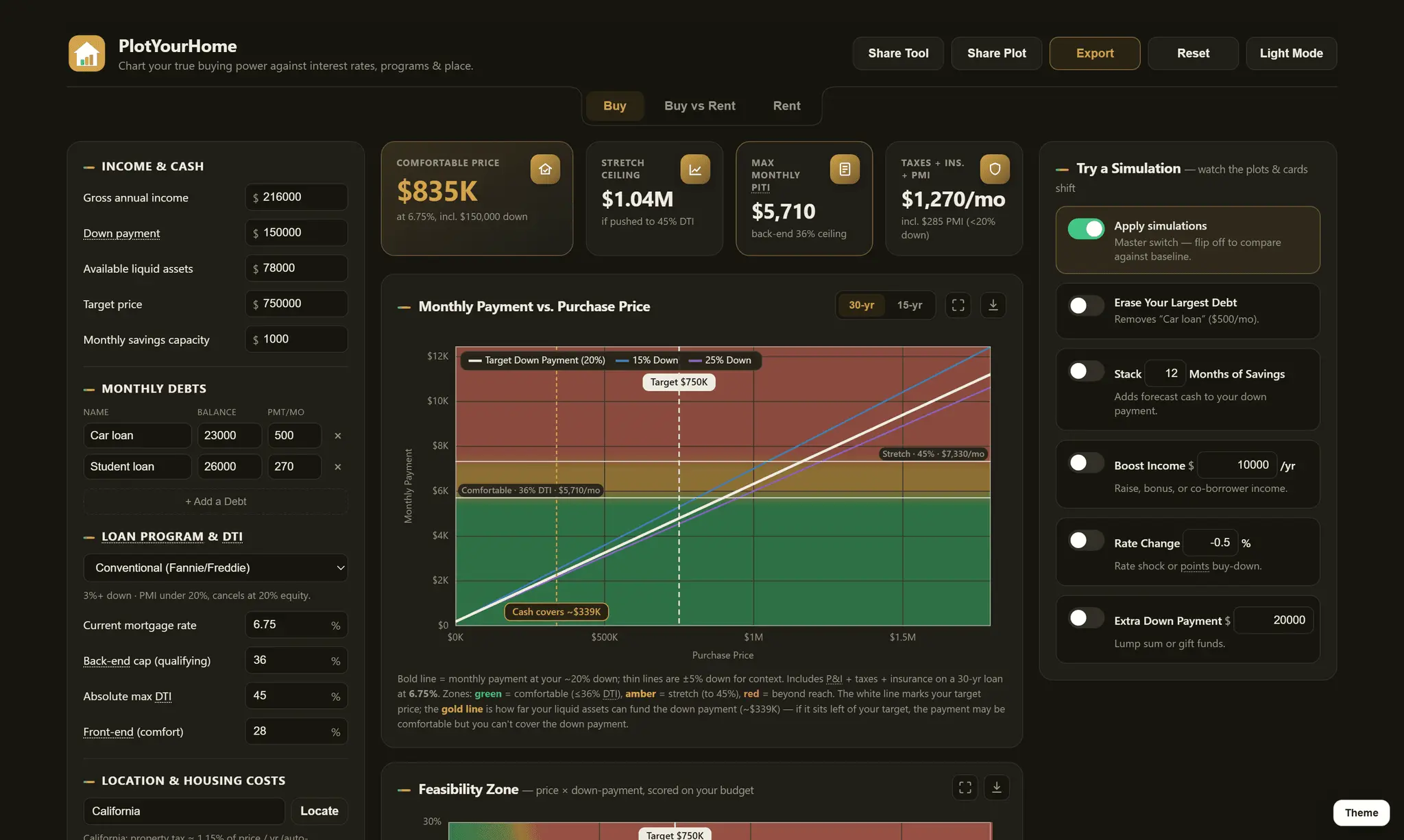Viewport: 1404px width, 840px height.
Task: Download the Feasibility Zone chart
Action: 997,788
